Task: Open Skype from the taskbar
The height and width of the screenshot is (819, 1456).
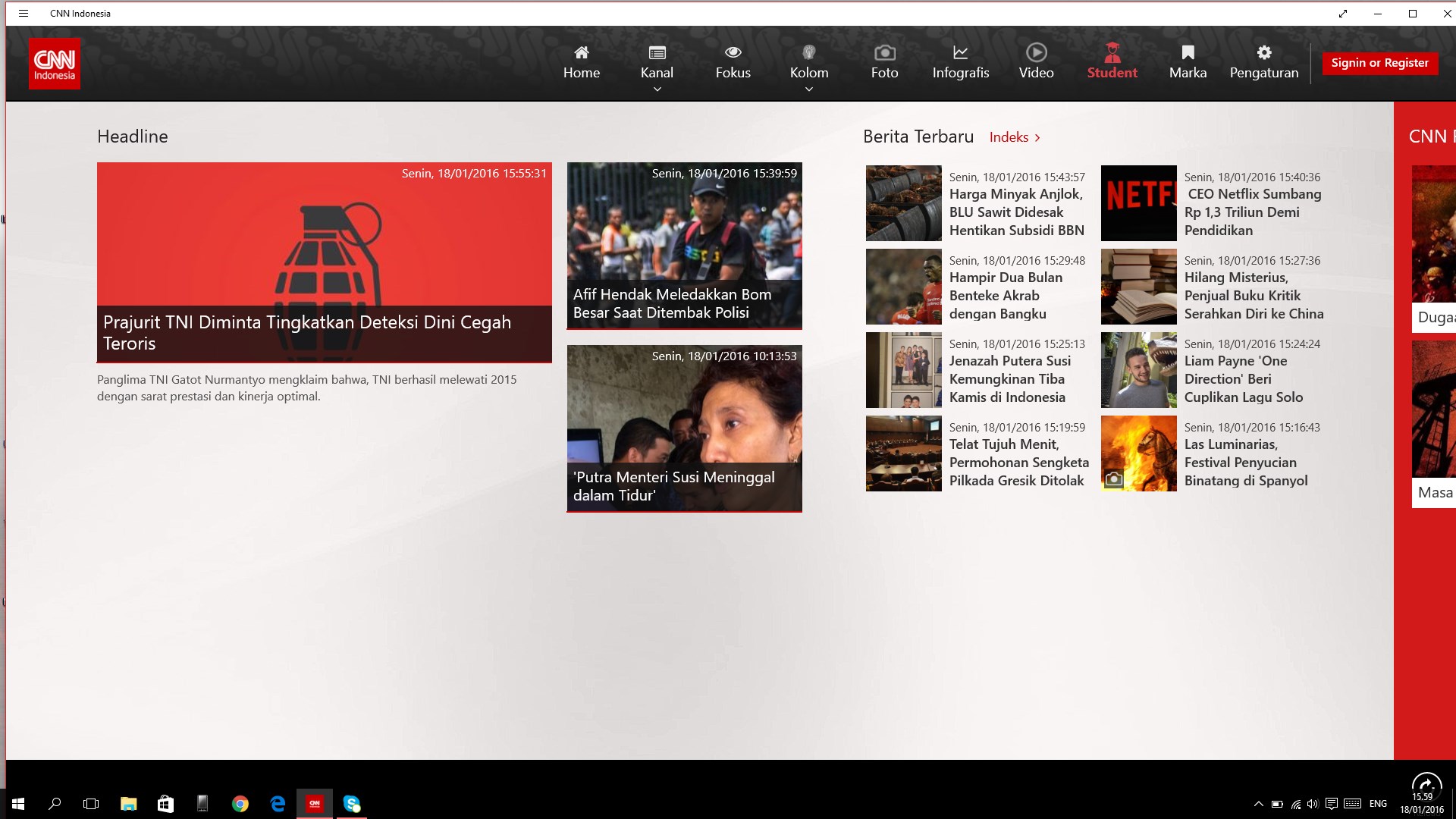Action: [x=352, y=804]
